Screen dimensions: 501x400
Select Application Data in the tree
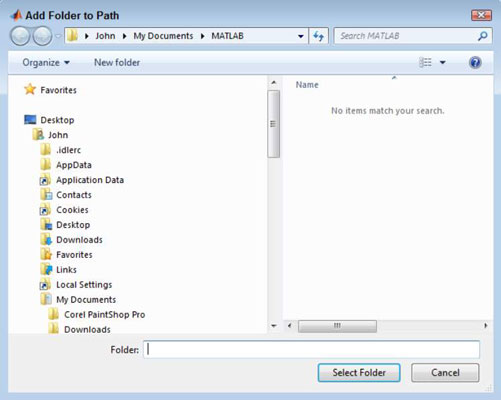tap(90, 180)
